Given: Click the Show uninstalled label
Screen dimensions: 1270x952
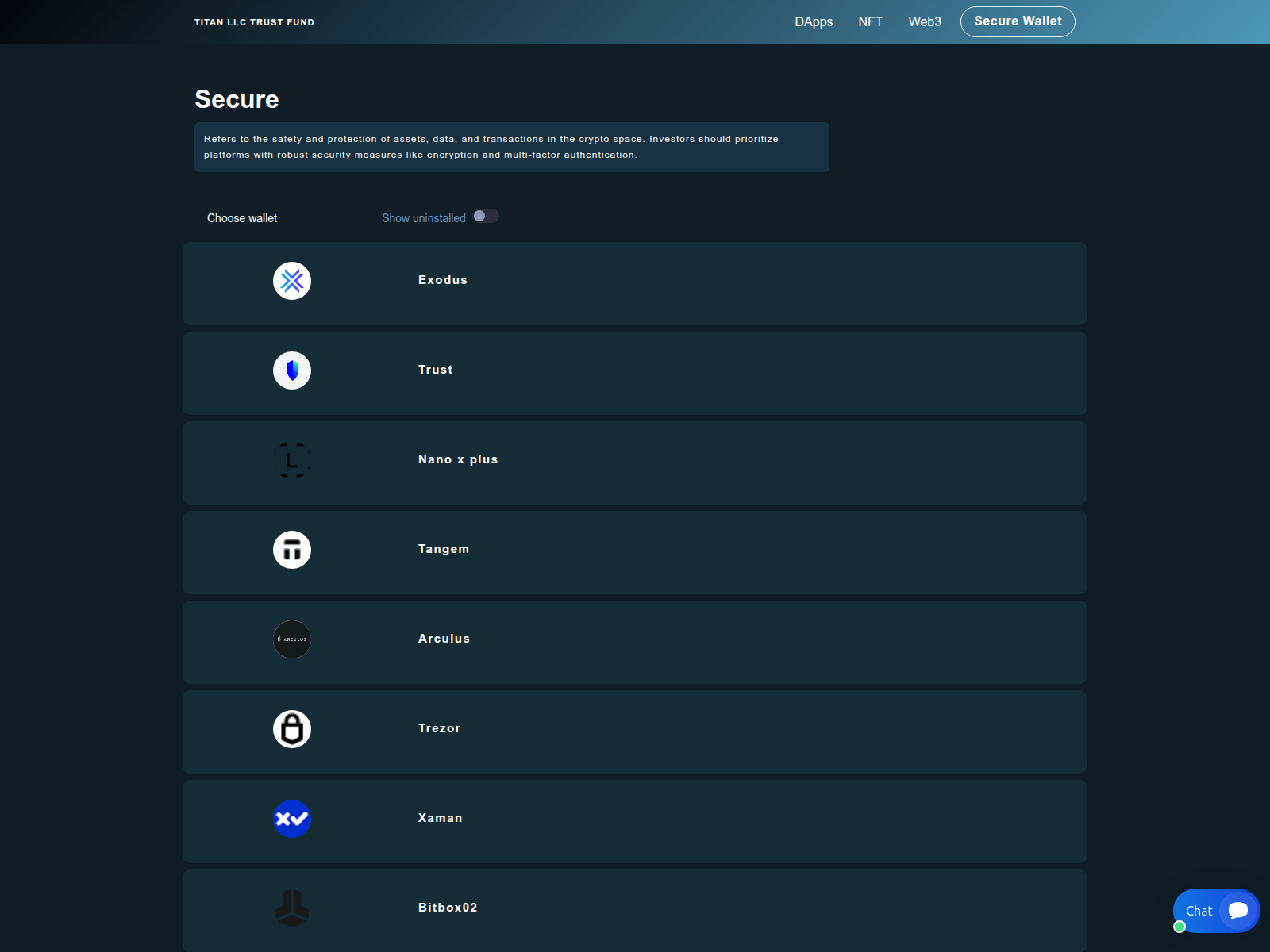Looking at the screenshot, I should (424, 218).
